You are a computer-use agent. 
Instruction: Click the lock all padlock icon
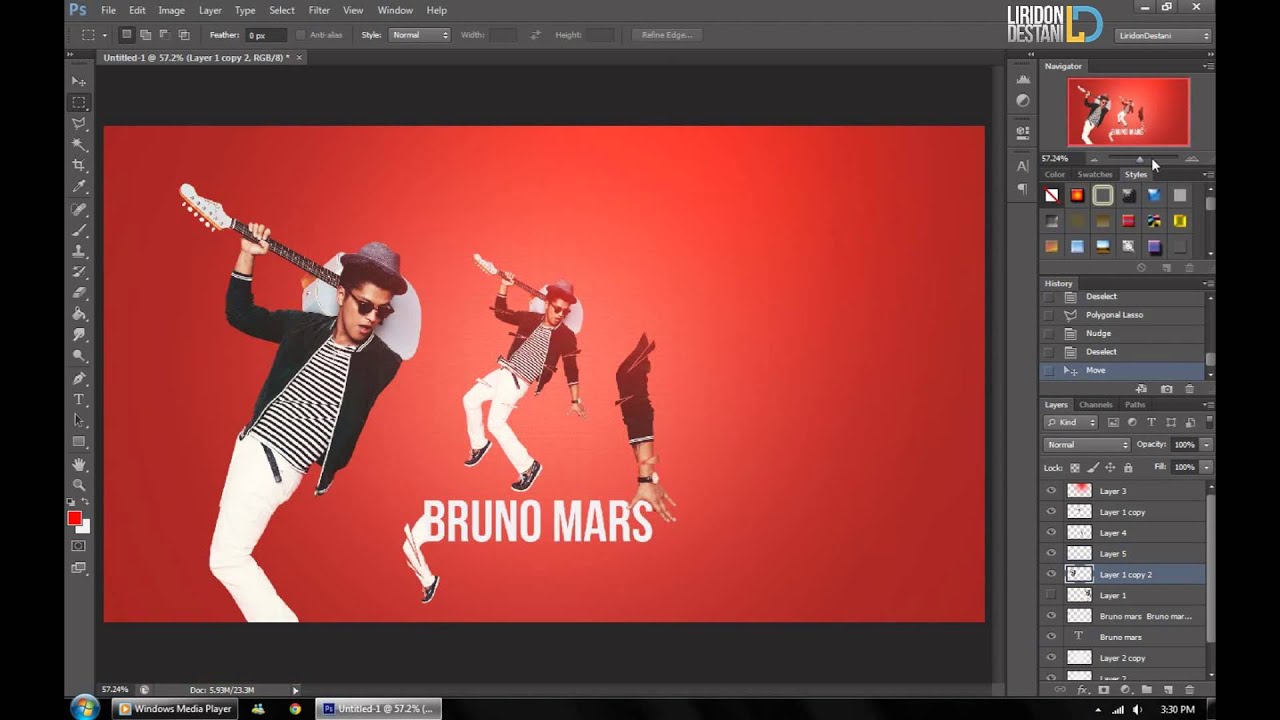(x=1128, y=468)
